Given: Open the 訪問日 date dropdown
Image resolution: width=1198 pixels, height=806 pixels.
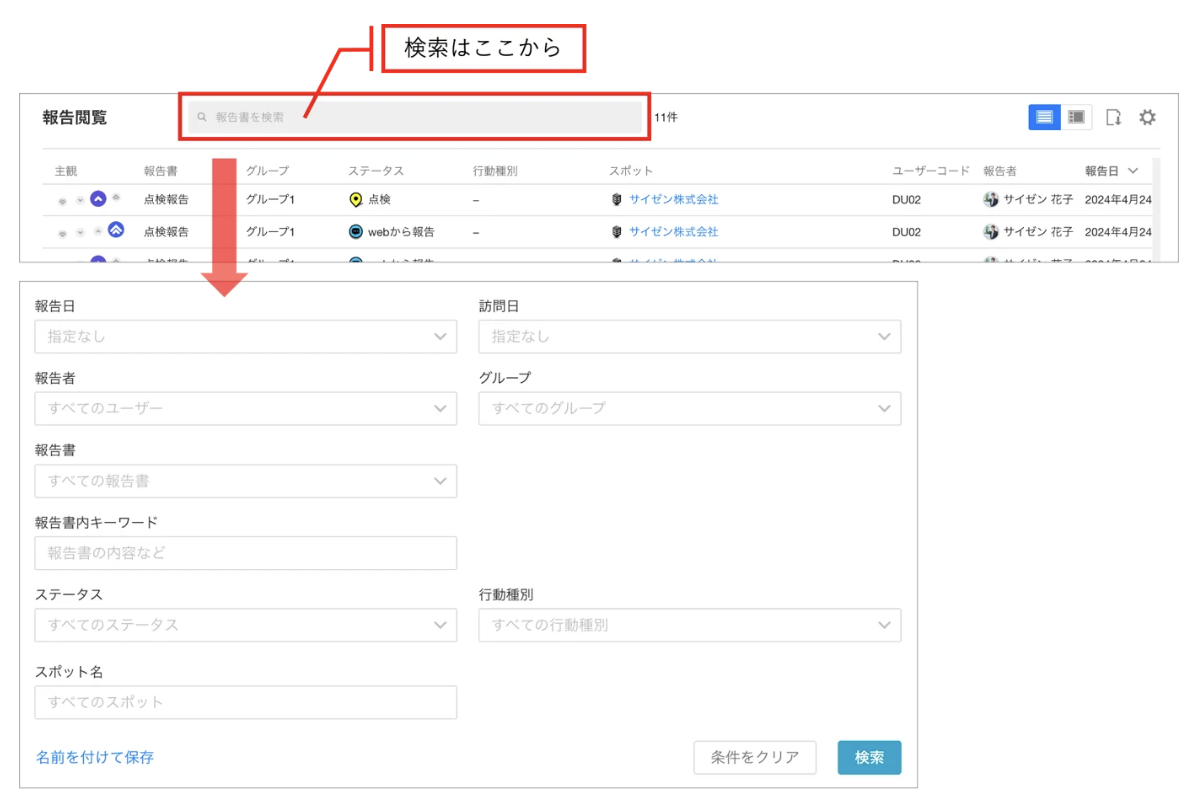Looking at the screenshot, I should 689,336.
